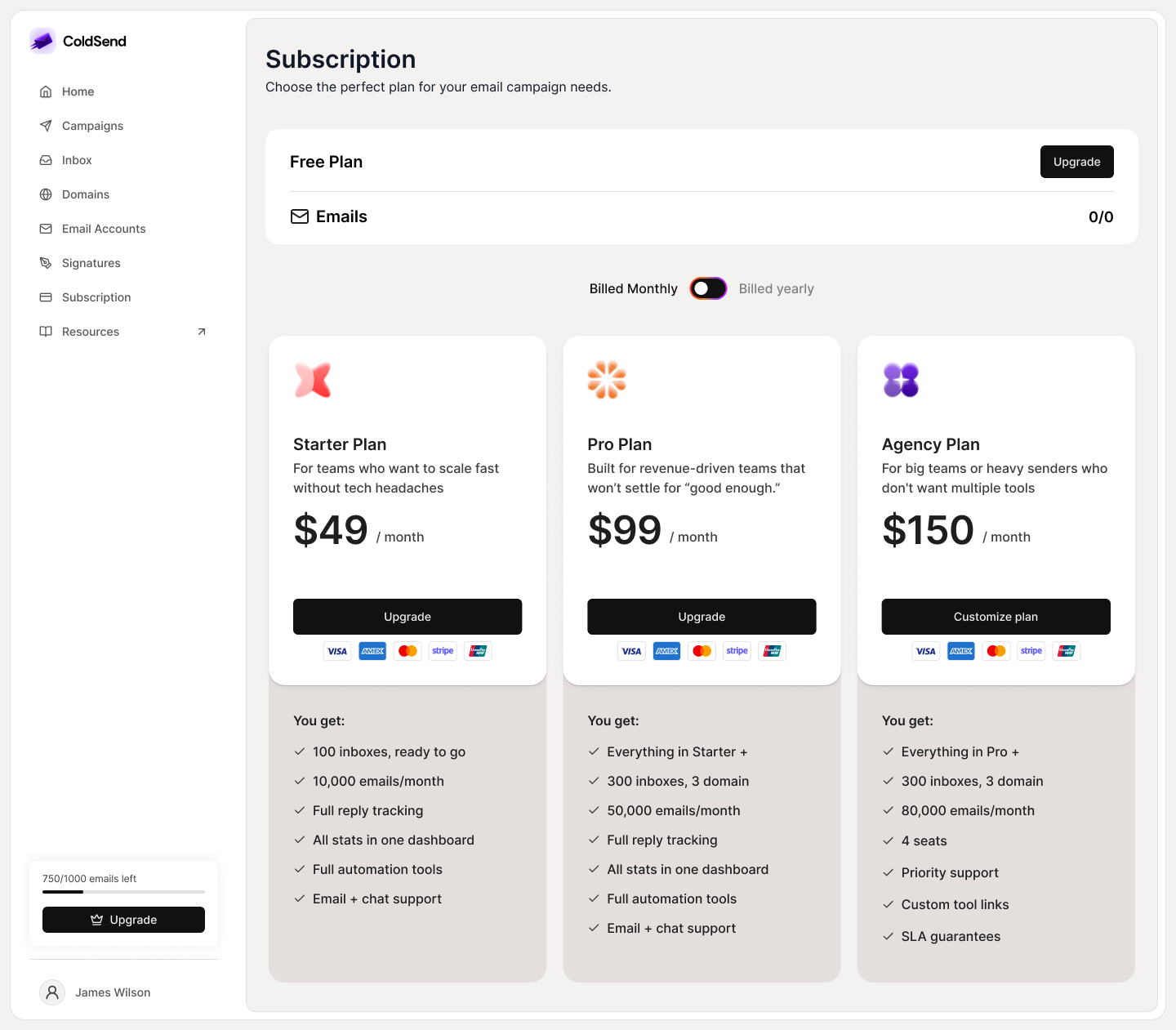Image resolution: width=1176 pixels, height=1030 pixels.
Task: Open Resources external link arrow
Action: (x=202, y=332)
